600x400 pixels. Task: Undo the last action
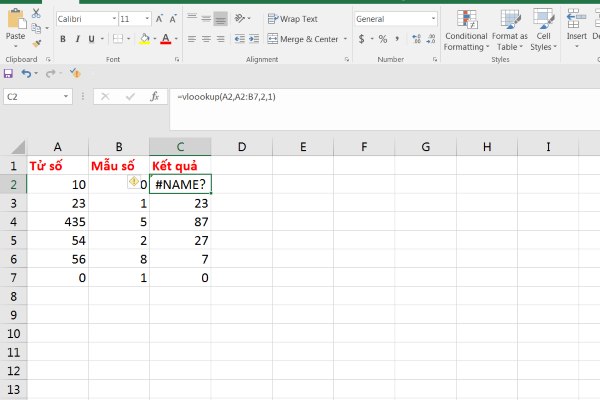(x=25, y=73)
